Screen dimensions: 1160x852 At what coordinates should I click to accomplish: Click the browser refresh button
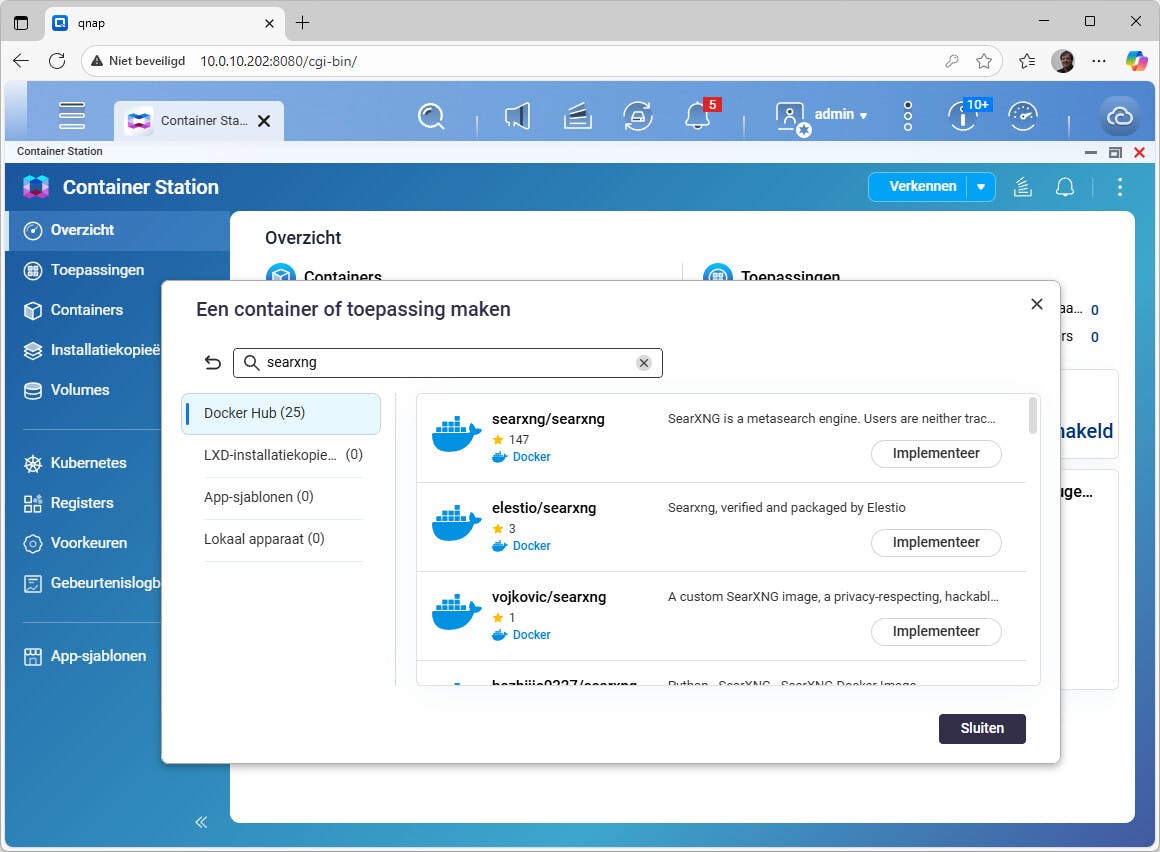[x=57, y=61]
